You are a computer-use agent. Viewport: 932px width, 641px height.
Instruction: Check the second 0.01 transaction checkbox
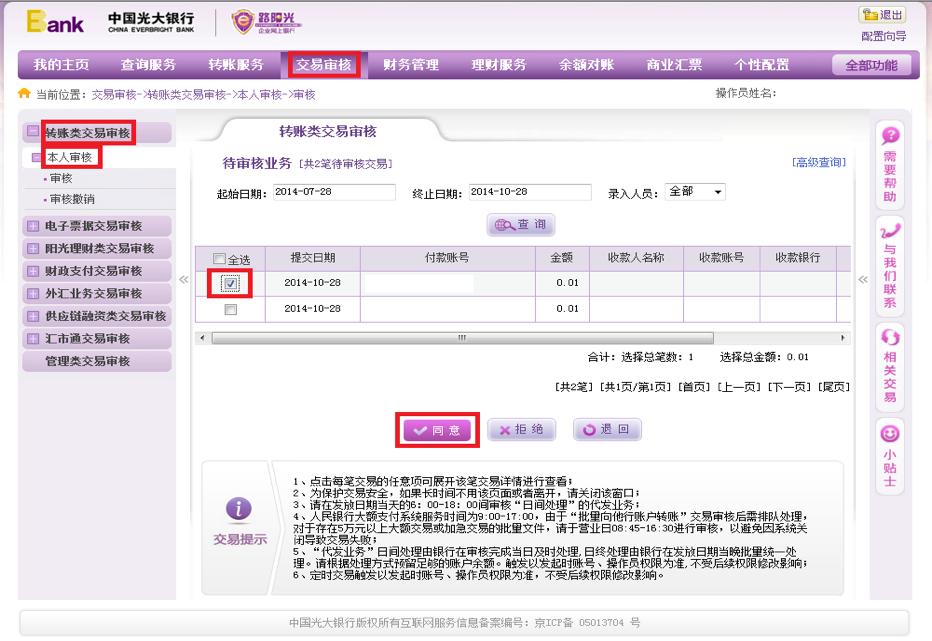click(231, 309)
